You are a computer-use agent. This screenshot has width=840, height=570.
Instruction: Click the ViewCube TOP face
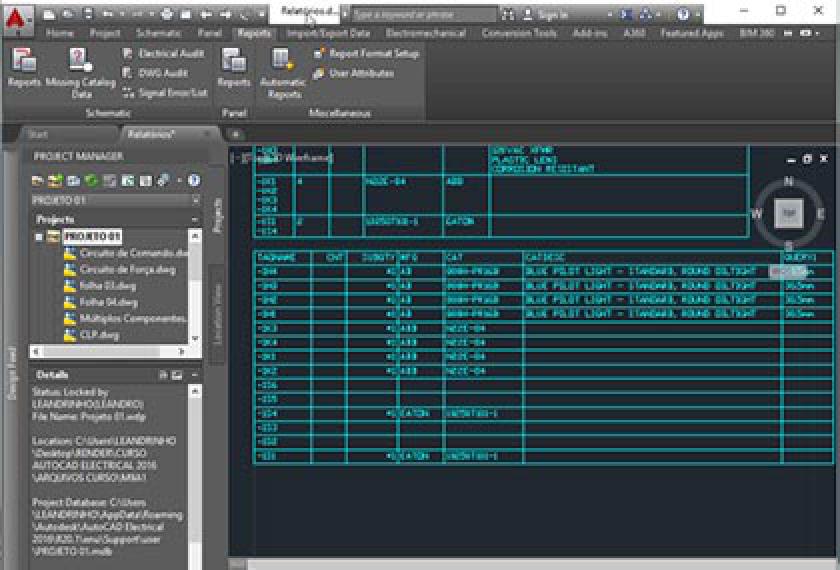click(789, 212)
